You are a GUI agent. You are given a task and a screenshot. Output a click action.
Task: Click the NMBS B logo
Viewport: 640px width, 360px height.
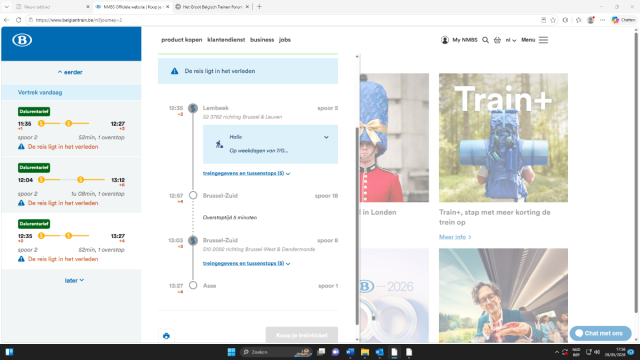[x=22, y=40]
